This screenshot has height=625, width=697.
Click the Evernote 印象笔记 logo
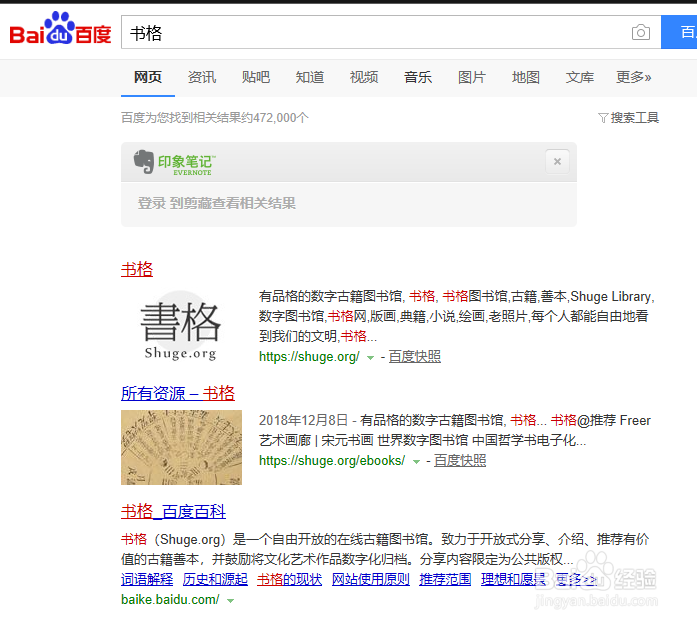175,162
